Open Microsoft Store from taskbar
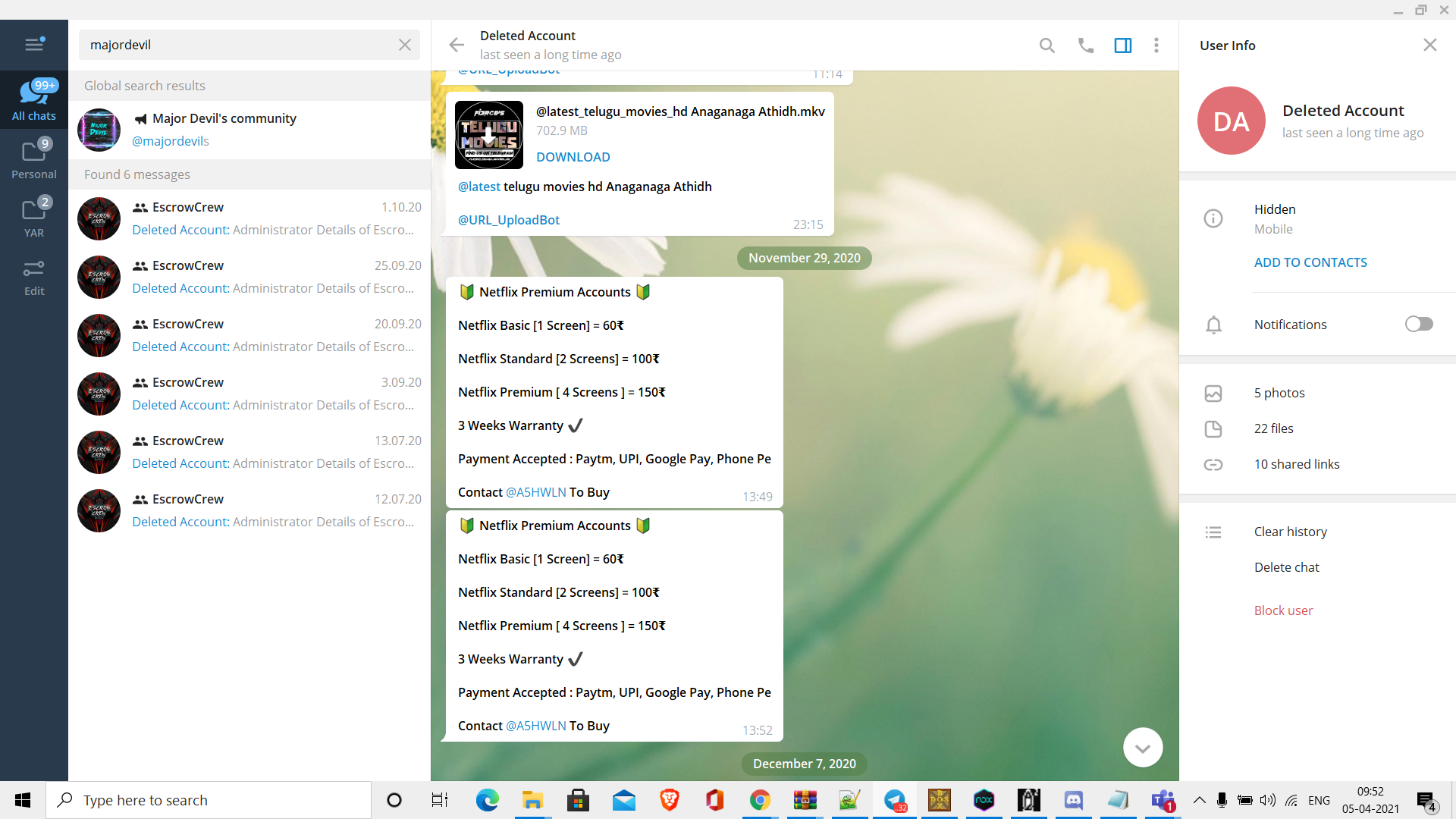 click(x=578, y=800)
